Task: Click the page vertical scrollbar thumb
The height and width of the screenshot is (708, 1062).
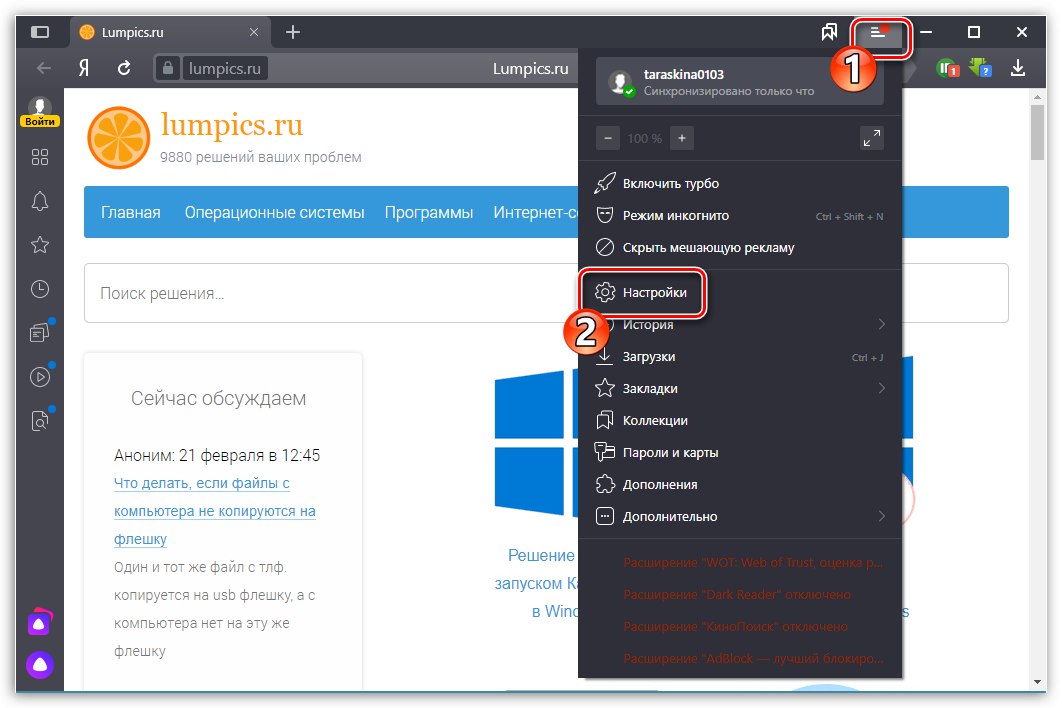Action: [1038, 132]
